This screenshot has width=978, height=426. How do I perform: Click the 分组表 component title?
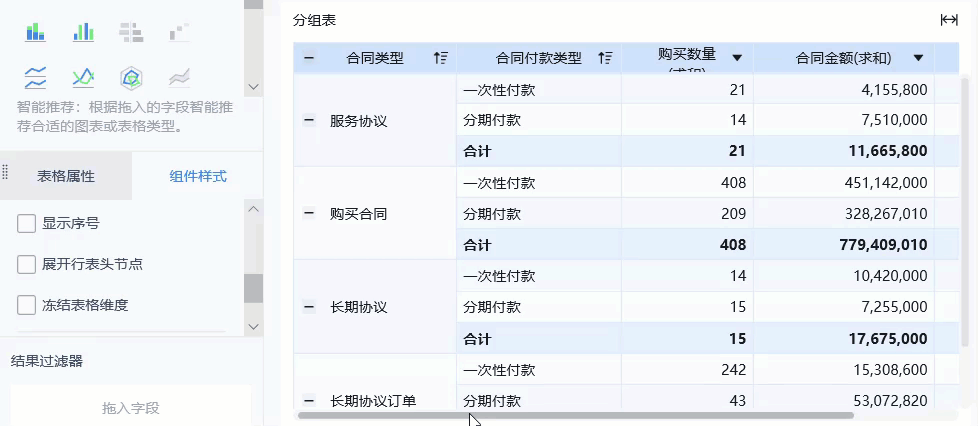[314, 21]
